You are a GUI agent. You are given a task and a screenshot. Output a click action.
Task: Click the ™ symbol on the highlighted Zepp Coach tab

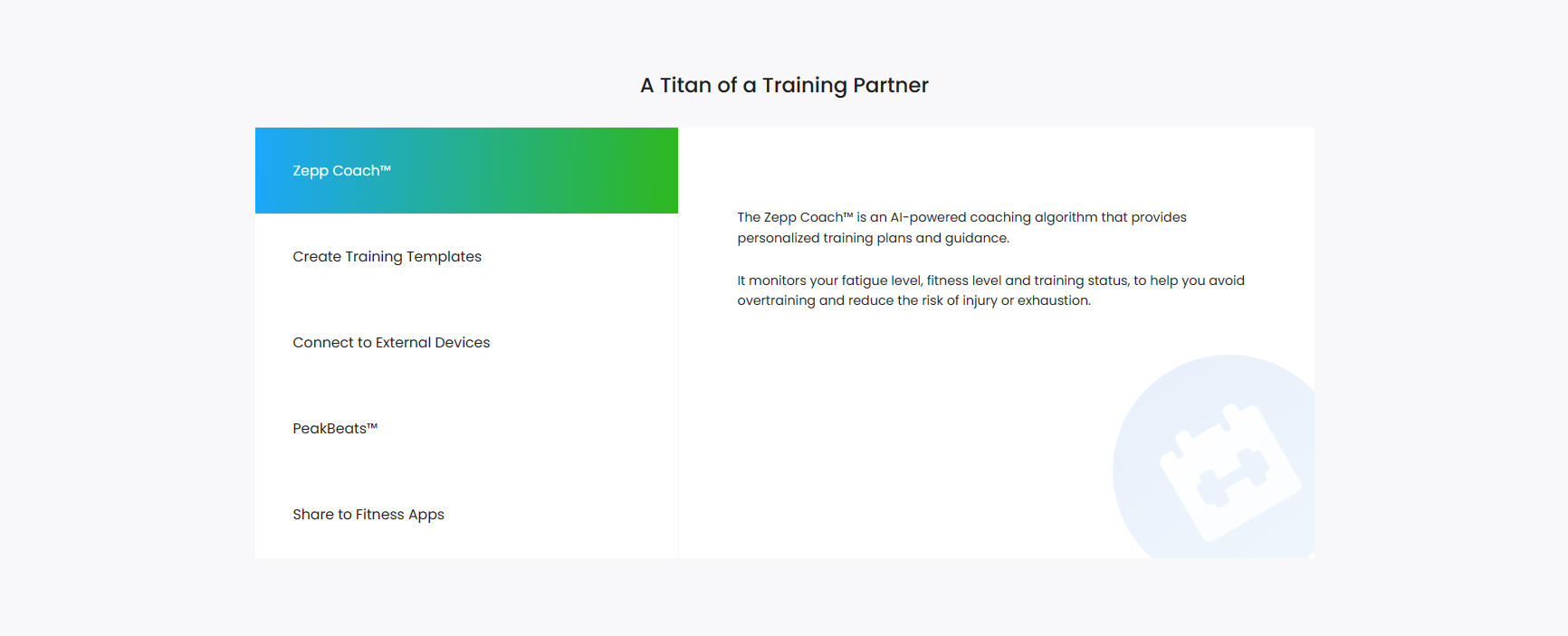(x=386, y=168)
